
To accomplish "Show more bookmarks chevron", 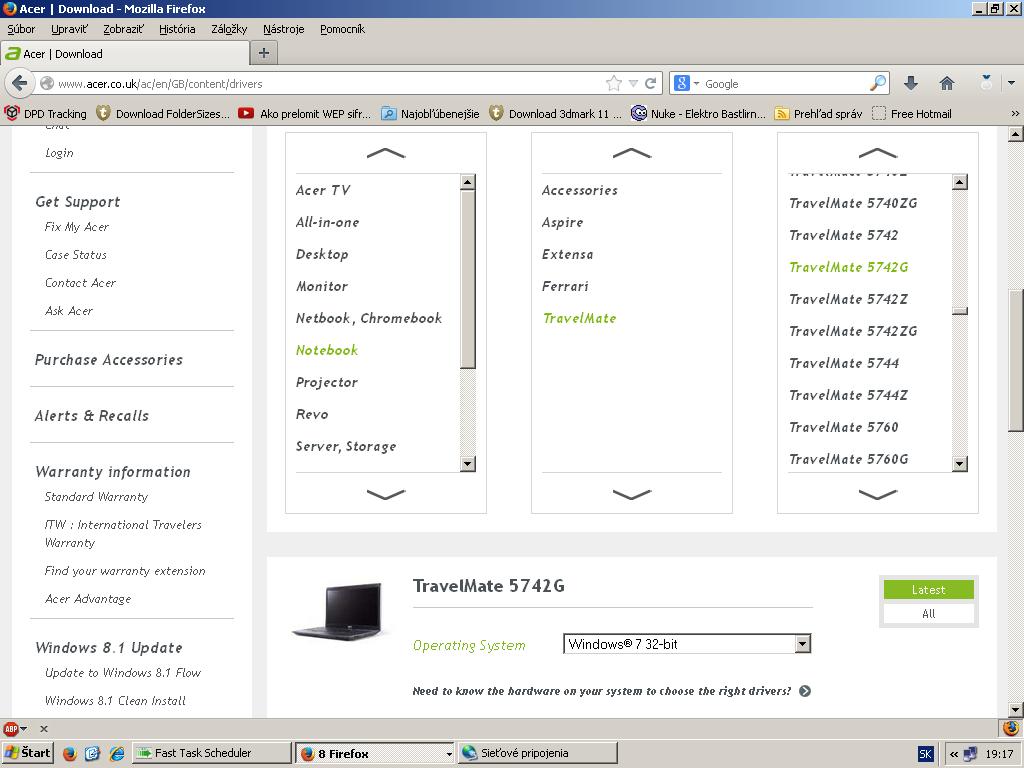I will pyautogui.click(x=1015, y=114).
